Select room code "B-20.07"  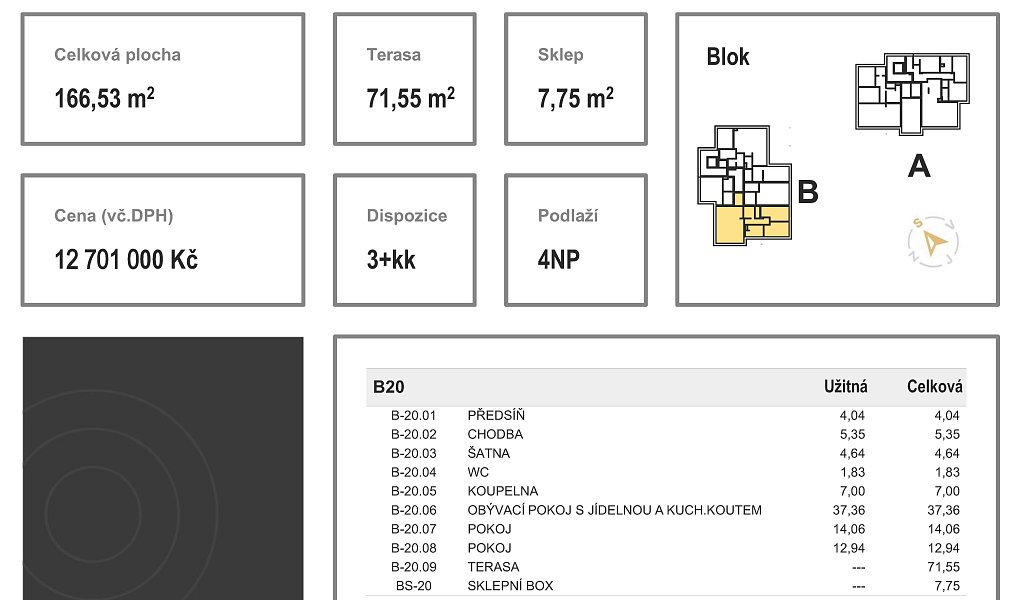pyautogui.click(x=414, y=529)
